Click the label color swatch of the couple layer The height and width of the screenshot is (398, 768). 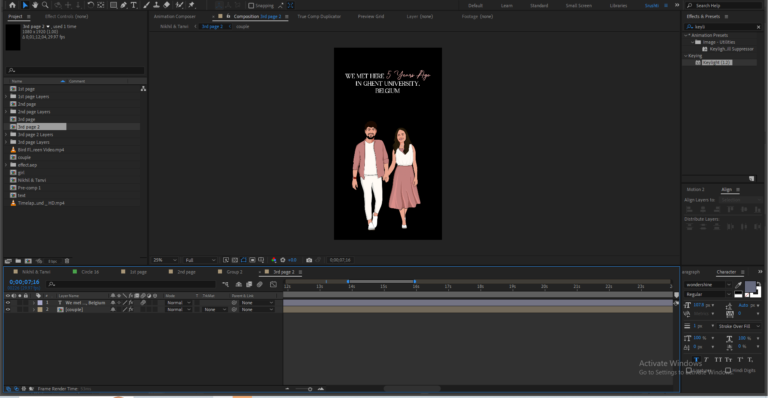[40, 309]
